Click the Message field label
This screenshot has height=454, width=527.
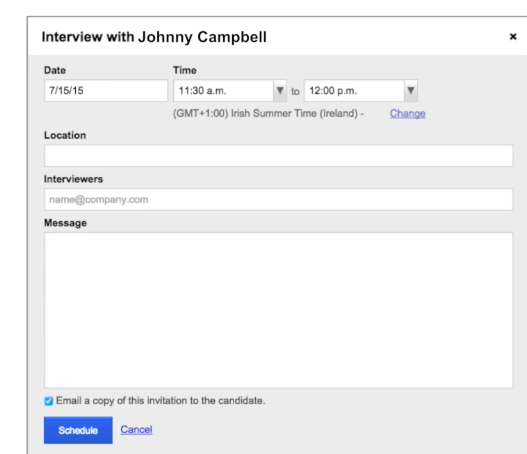[65, 223]
